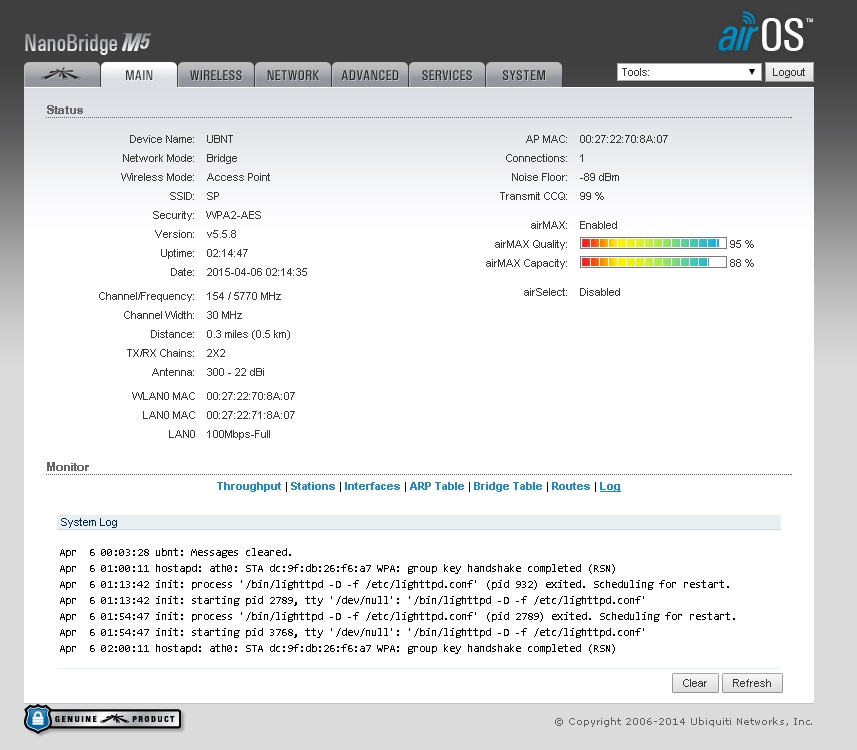Click the airMAX value Enabled
857x750 pixels.
point(598,225)
